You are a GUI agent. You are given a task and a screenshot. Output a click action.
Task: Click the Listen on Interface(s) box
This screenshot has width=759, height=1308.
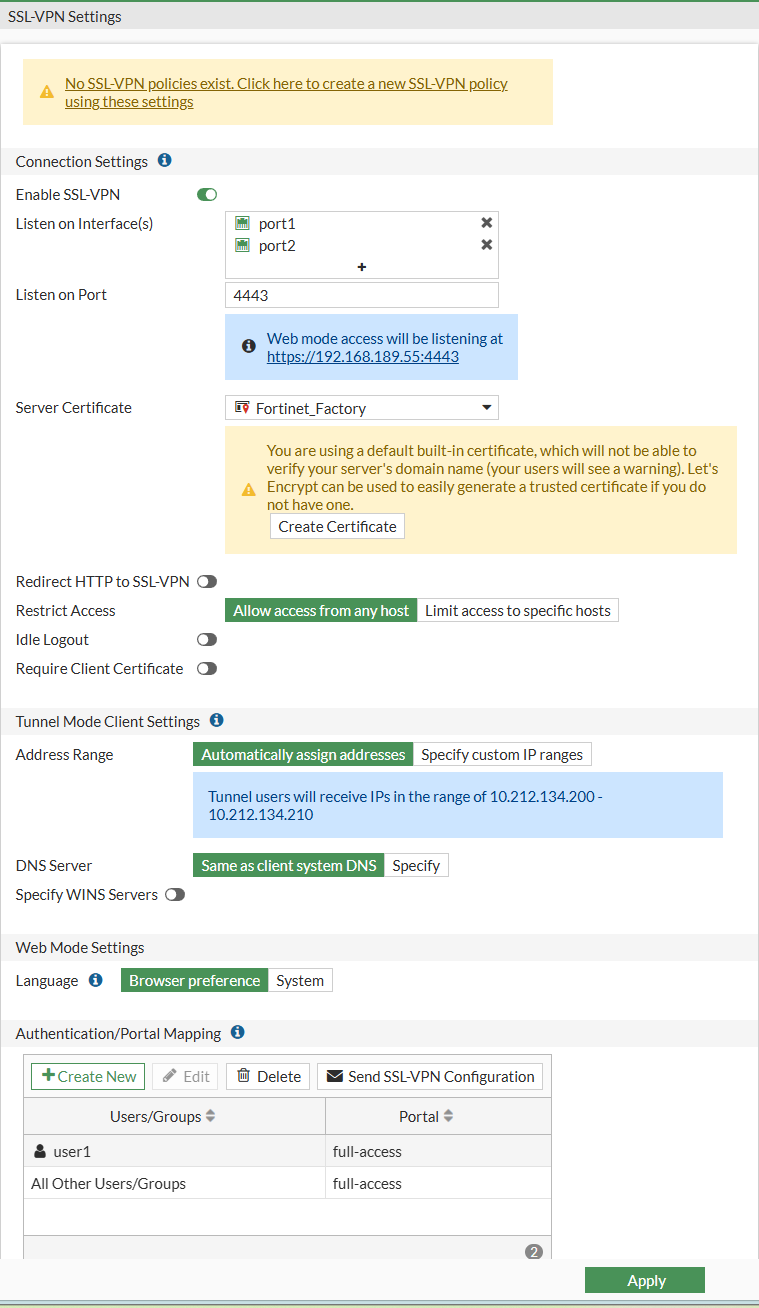click(362, 245)
